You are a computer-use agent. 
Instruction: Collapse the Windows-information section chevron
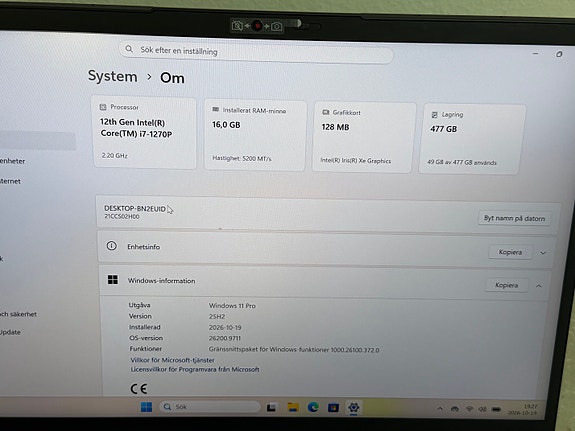(539, 286)
